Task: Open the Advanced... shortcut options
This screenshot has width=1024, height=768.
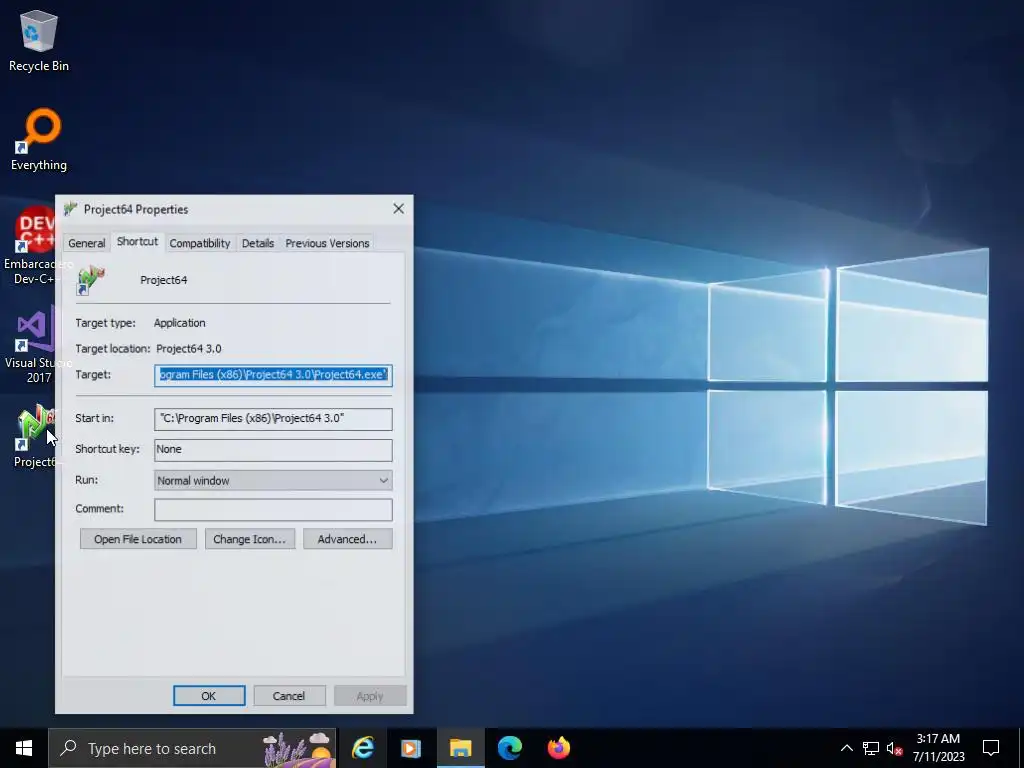Action: pos(347,539)
